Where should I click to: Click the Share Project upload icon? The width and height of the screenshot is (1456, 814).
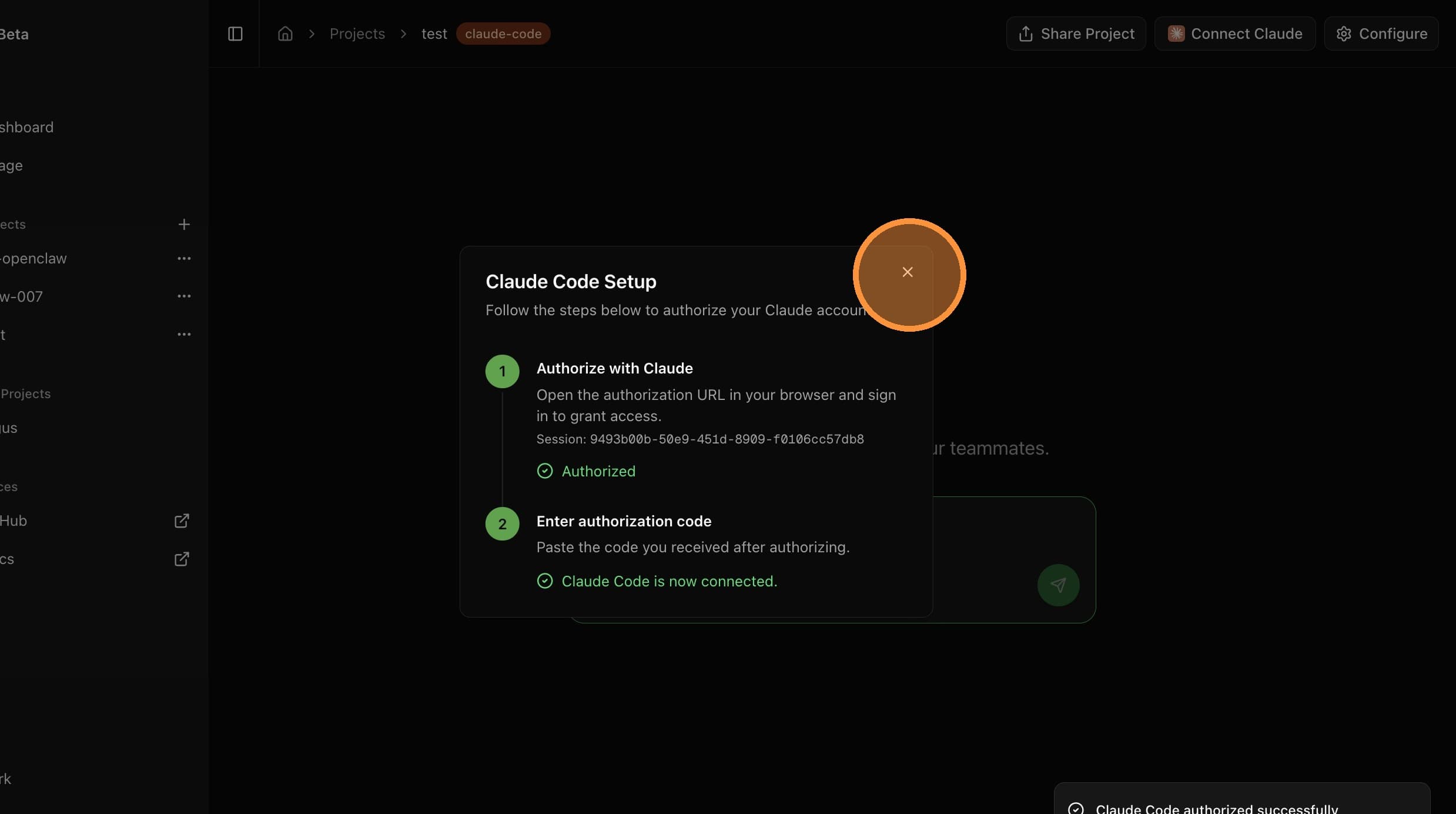1026,34
